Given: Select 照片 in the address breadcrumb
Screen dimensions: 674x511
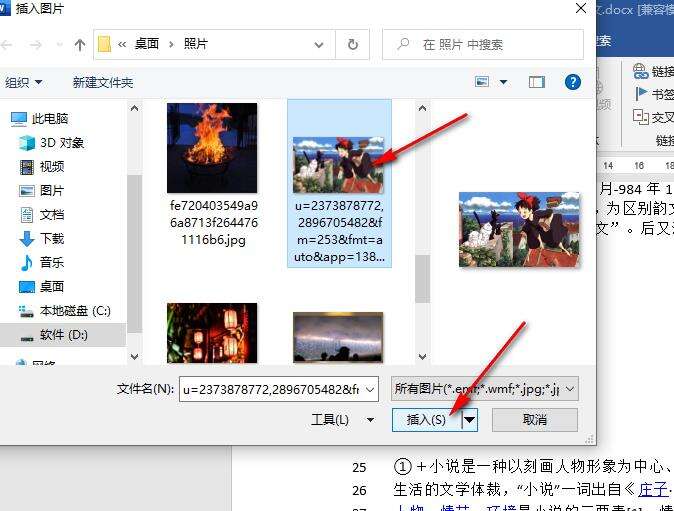Looking at the screenshot, I should pos(196,44).
